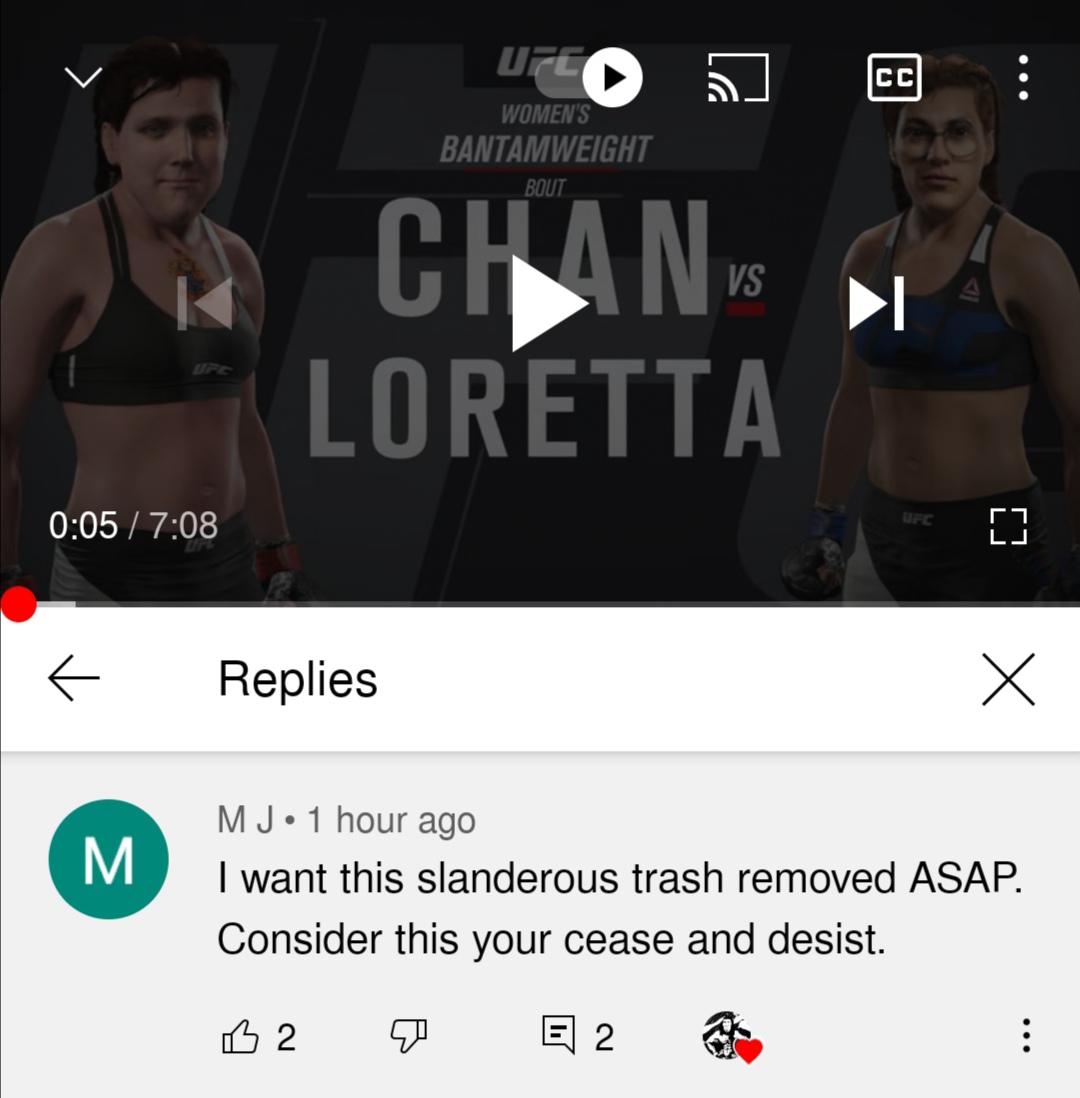Screen dimensions: 1080x1098
Task: Click the red progress bar scrubber
Action: (18, 604)
